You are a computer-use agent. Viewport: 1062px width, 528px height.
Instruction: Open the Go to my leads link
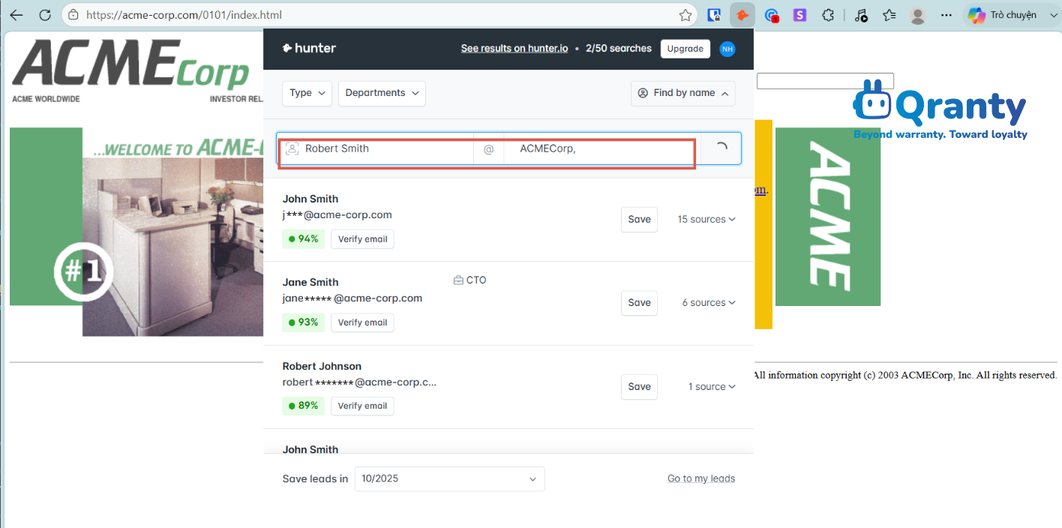pos(701,479)
